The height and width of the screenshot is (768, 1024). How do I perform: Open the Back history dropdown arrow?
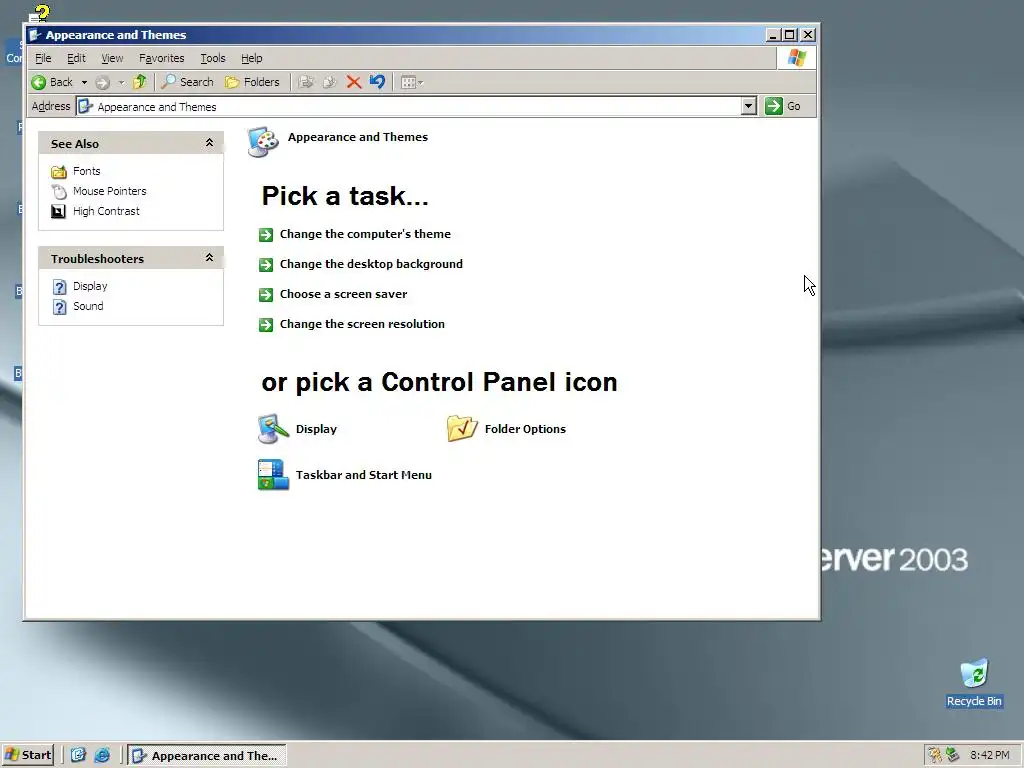[x=84, y=82]
